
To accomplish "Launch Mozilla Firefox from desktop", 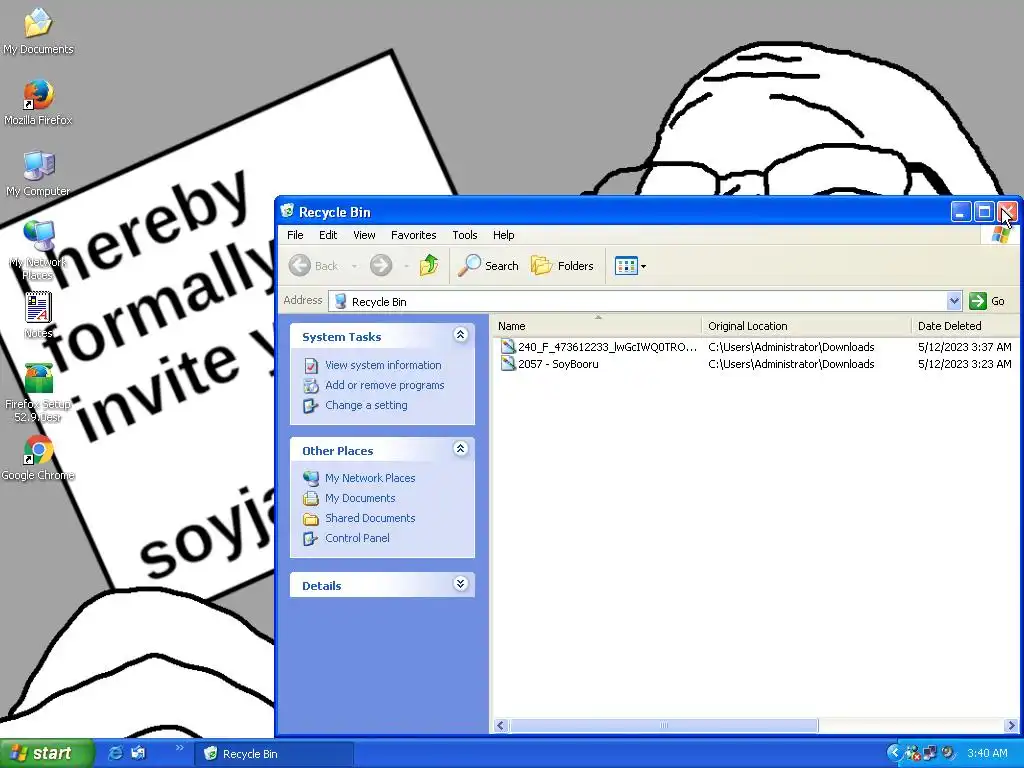I will click(x=38, y=103).
